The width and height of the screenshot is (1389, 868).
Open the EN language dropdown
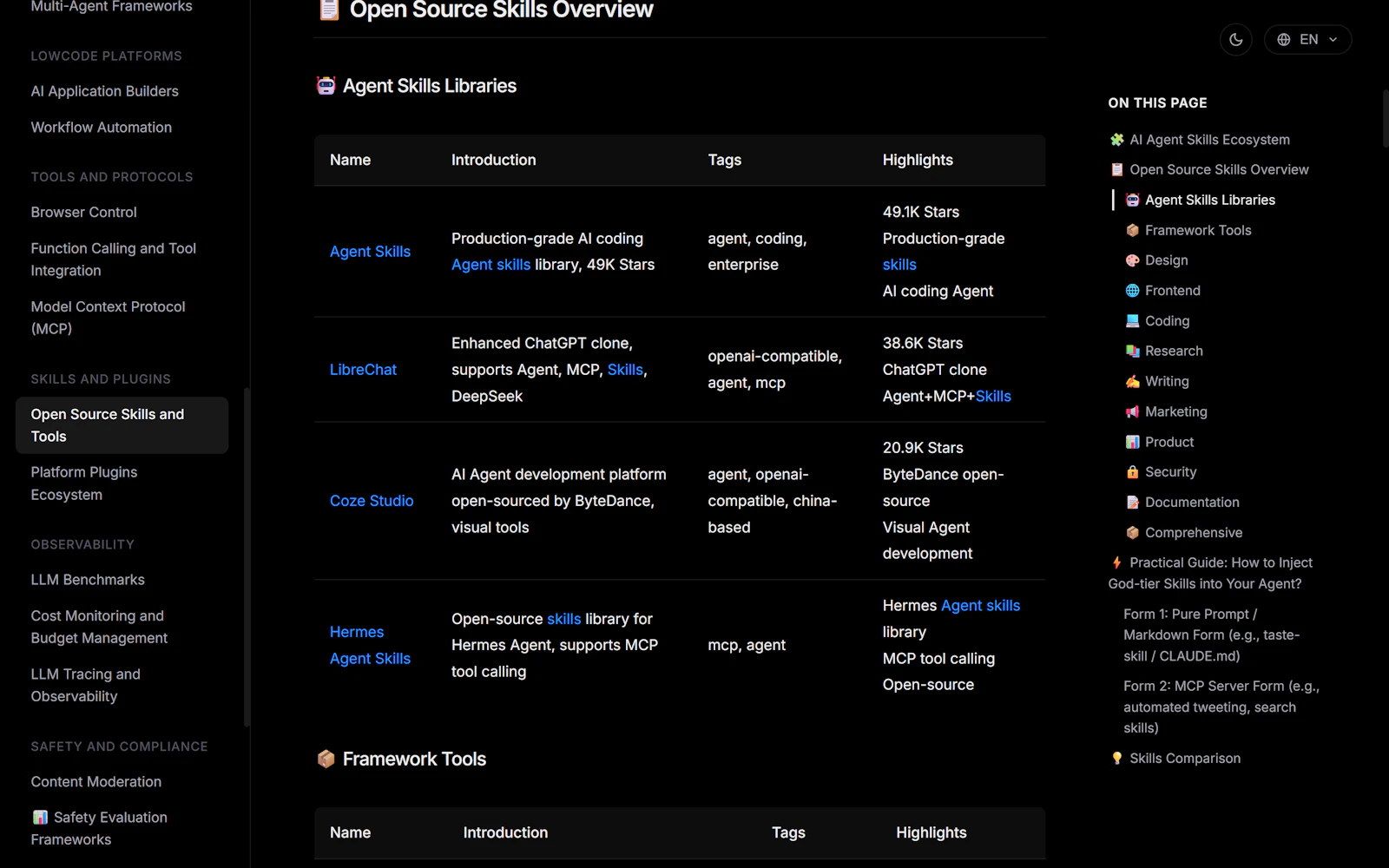tap(1308, 40)
